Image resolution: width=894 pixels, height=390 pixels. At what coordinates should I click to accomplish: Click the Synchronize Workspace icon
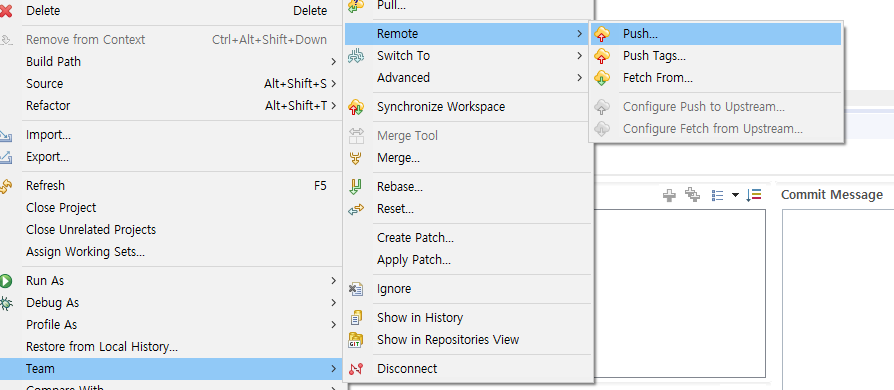[356, 107]
